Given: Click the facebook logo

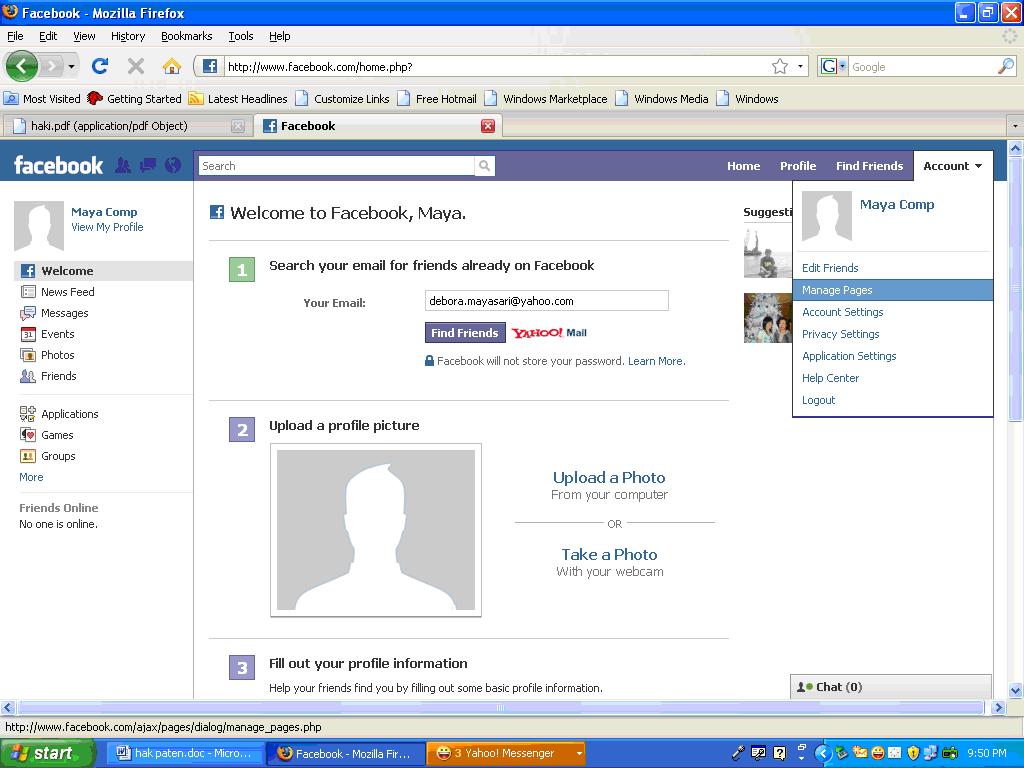Looking at the screenshot, I should pyautogui.click(x=58, y=165).
